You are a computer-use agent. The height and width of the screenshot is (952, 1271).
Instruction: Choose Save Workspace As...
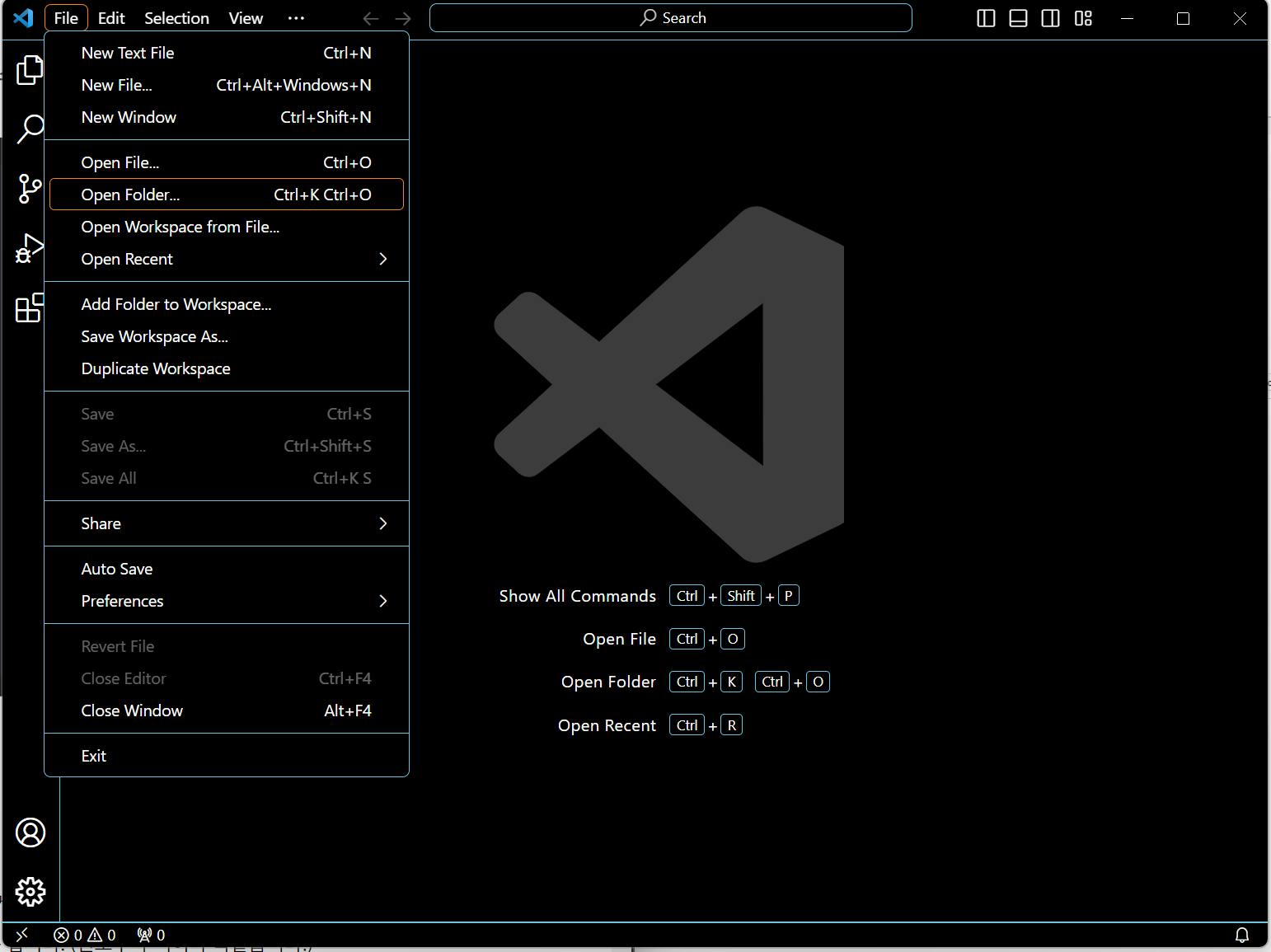pos(227,336)
